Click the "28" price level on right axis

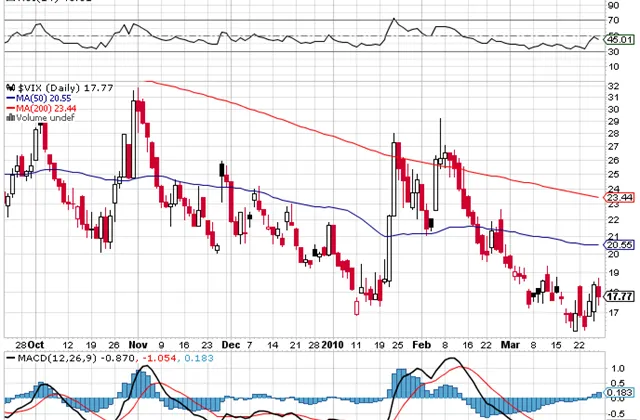[613, 134]
